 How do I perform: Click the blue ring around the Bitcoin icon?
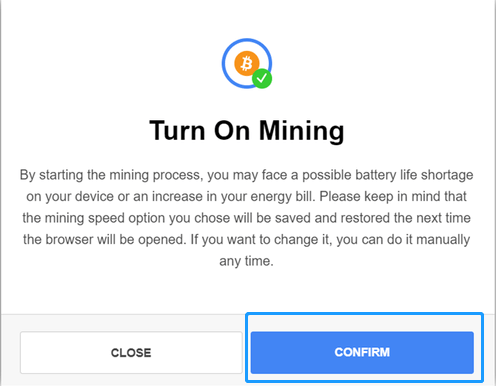click(247, 63)
